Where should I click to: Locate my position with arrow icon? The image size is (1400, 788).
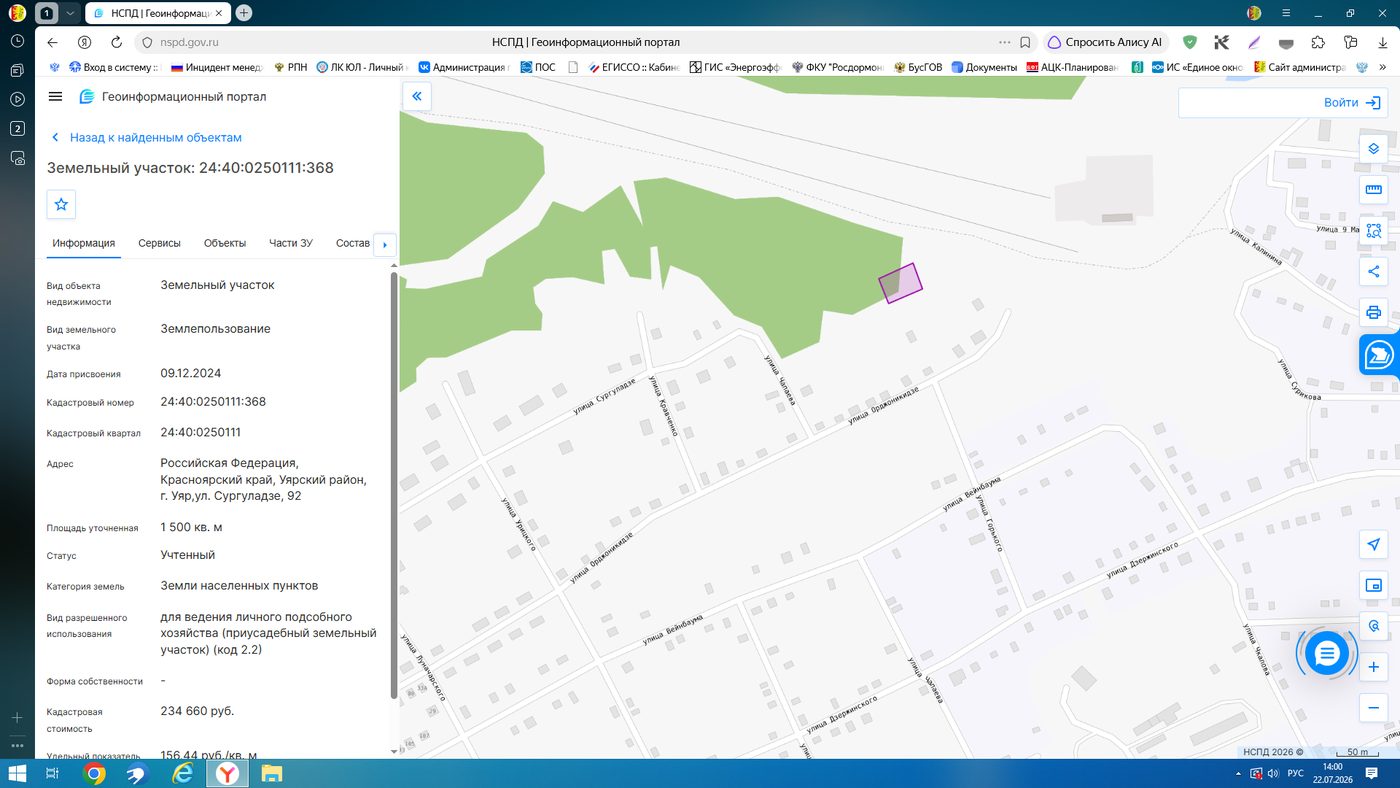click(x=1373, y=545)
